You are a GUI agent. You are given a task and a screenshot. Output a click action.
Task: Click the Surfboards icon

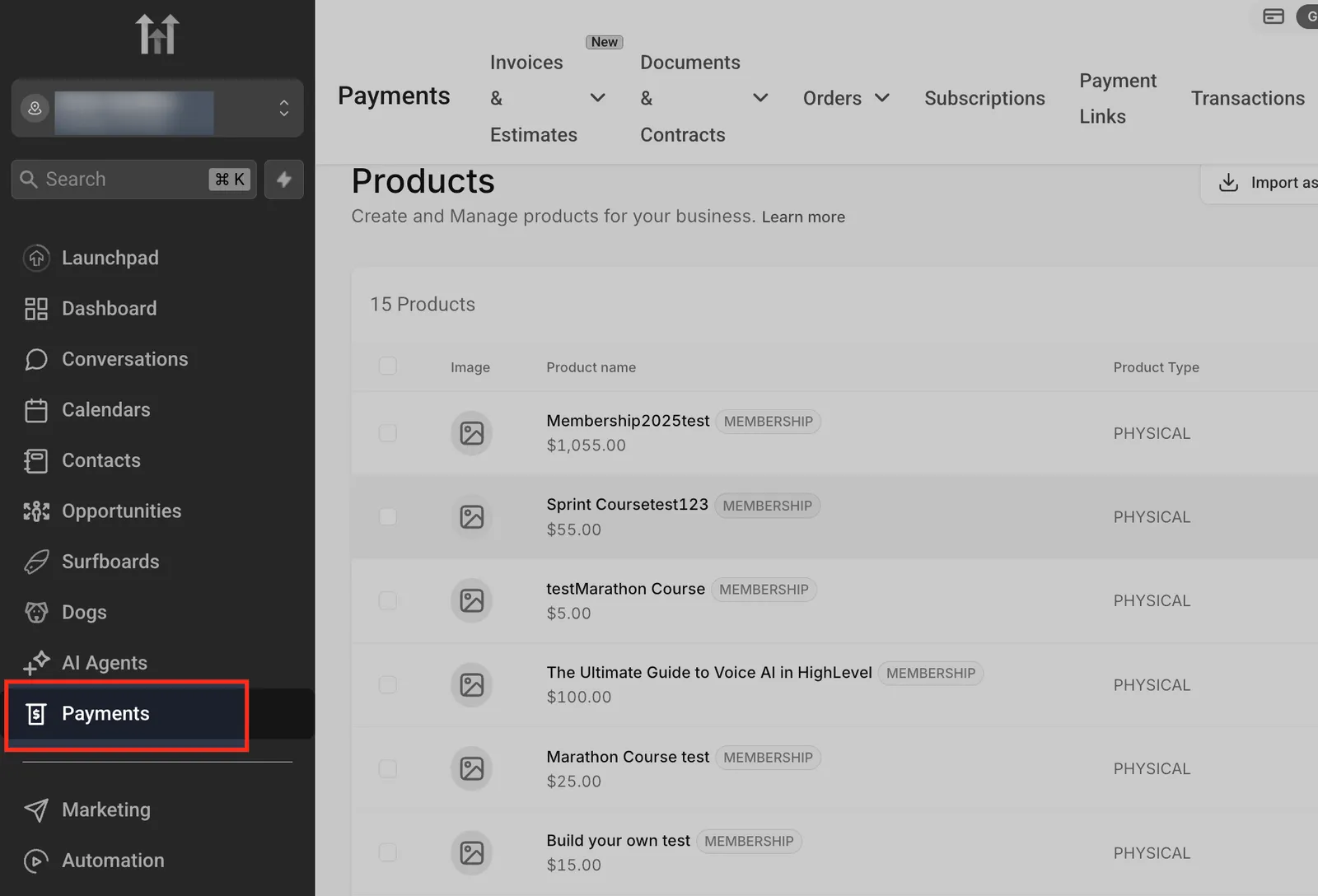click(x=36, y=562)
